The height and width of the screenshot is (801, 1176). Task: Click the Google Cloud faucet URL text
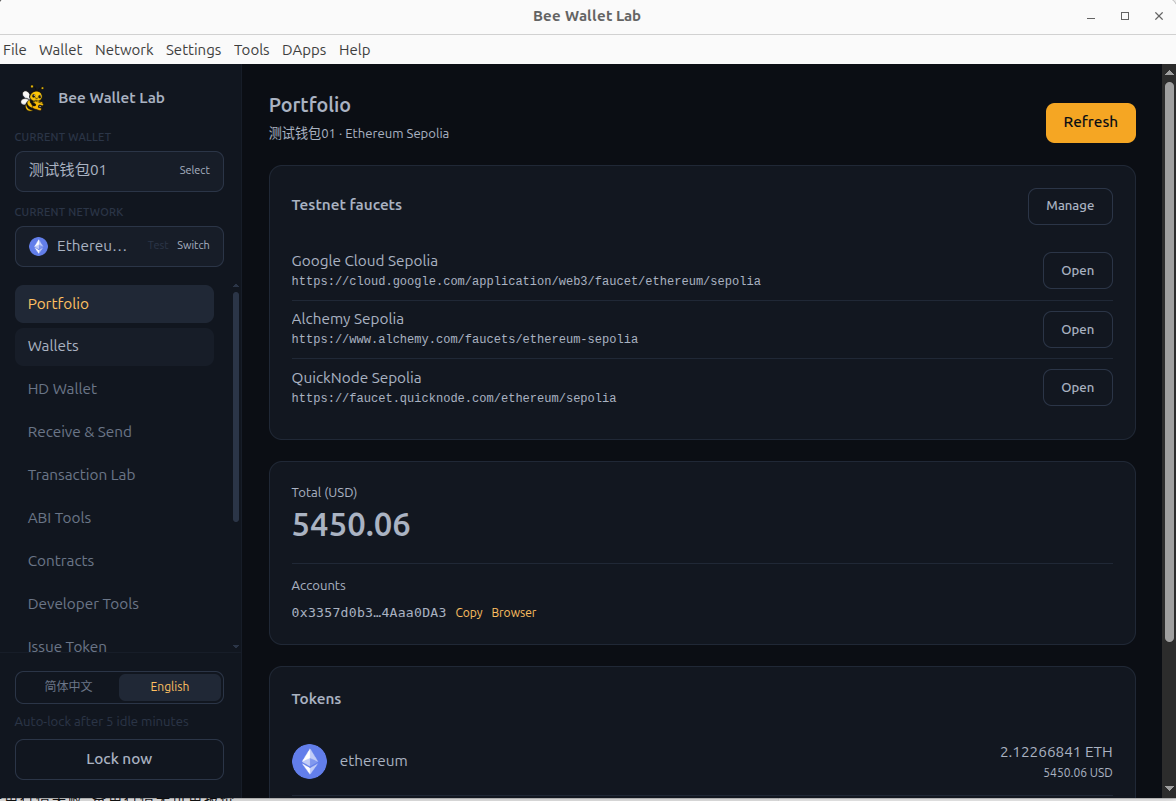tap(526, 281)
